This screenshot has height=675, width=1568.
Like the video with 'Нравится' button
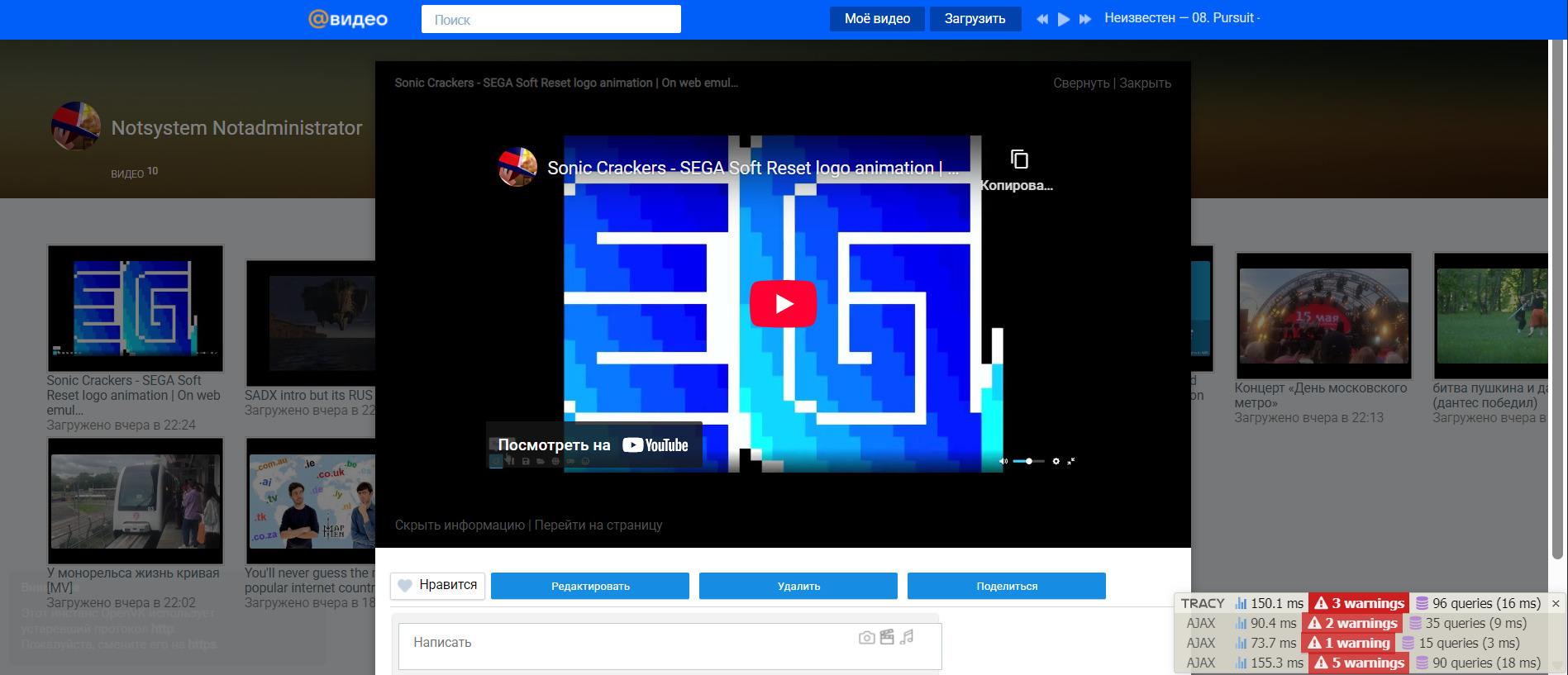coord(437,585)
